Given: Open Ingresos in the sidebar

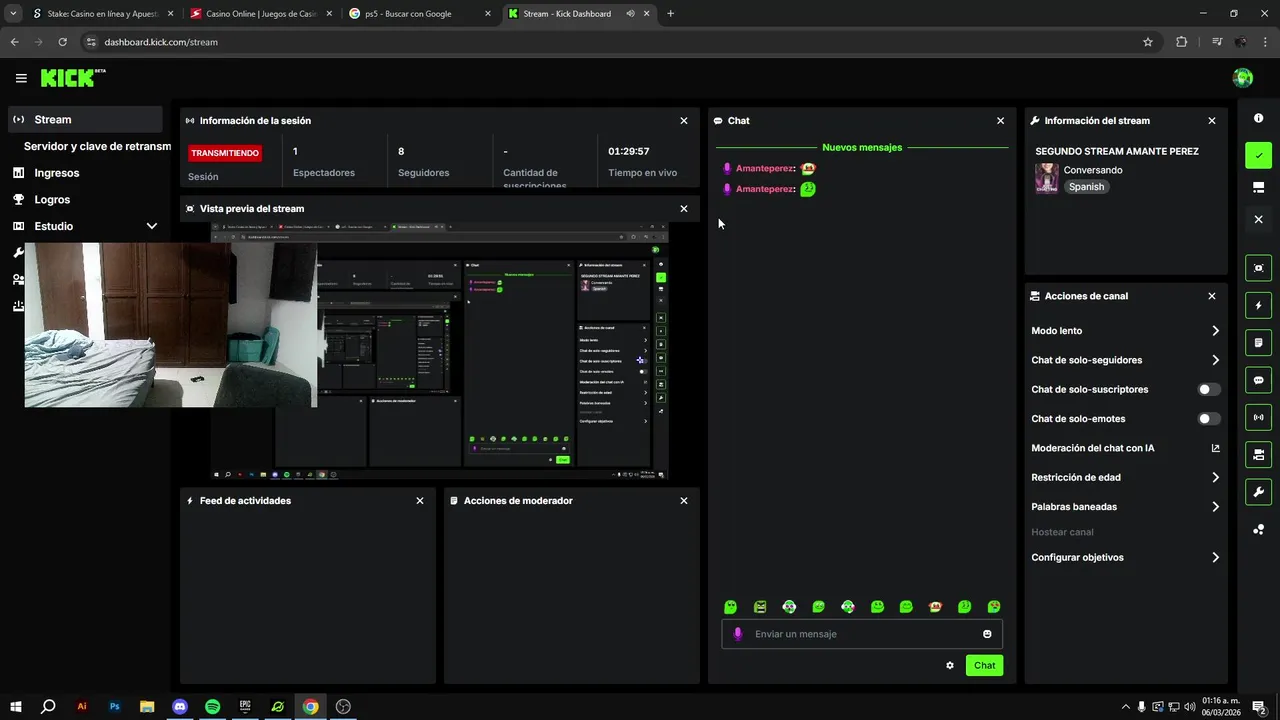Looking at the screenshot, I should tap(85, 173).
